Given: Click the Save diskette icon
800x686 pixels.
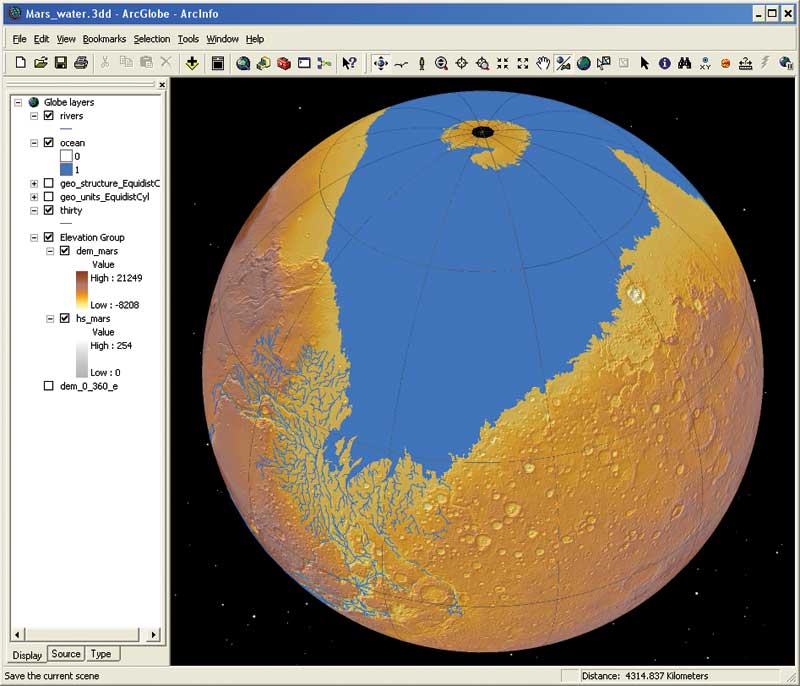Looking at the screenshot, I should 60,63.
